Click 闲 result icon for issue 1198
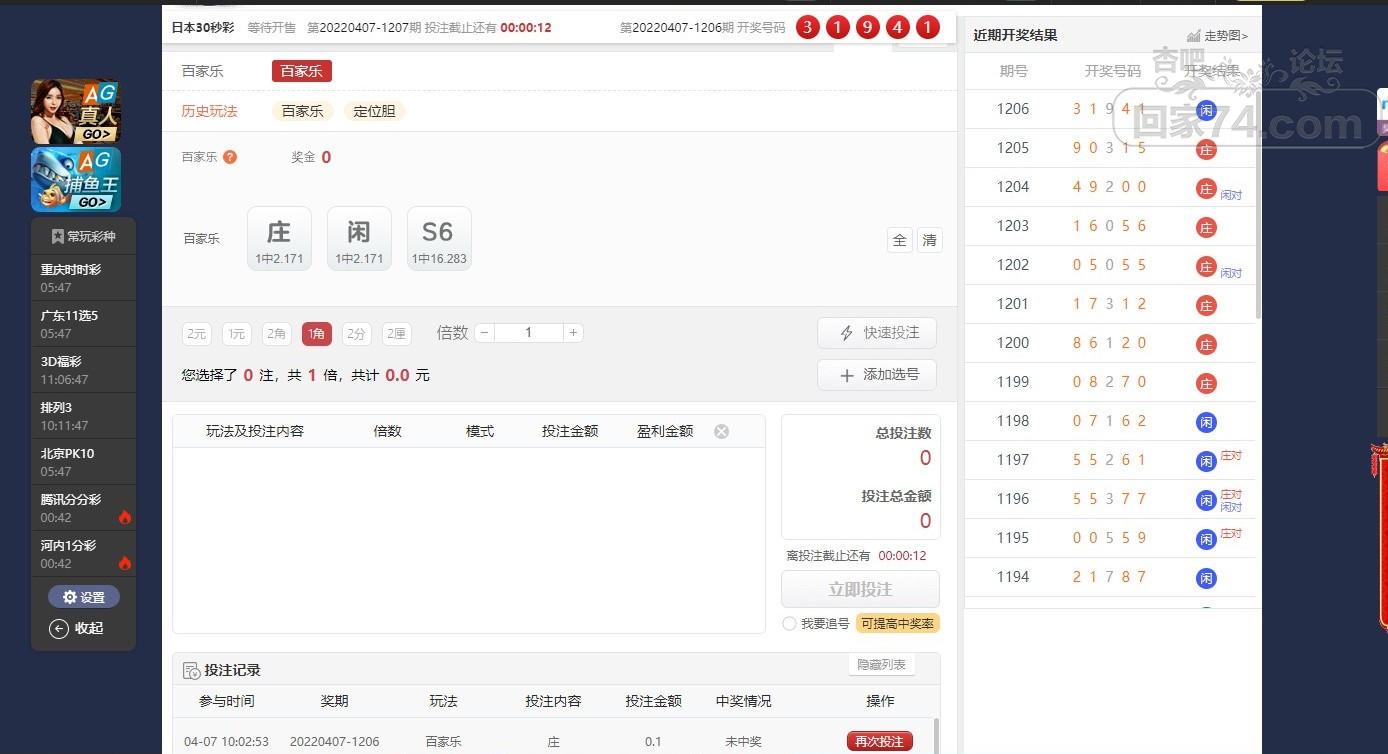 pos(1207,421)
